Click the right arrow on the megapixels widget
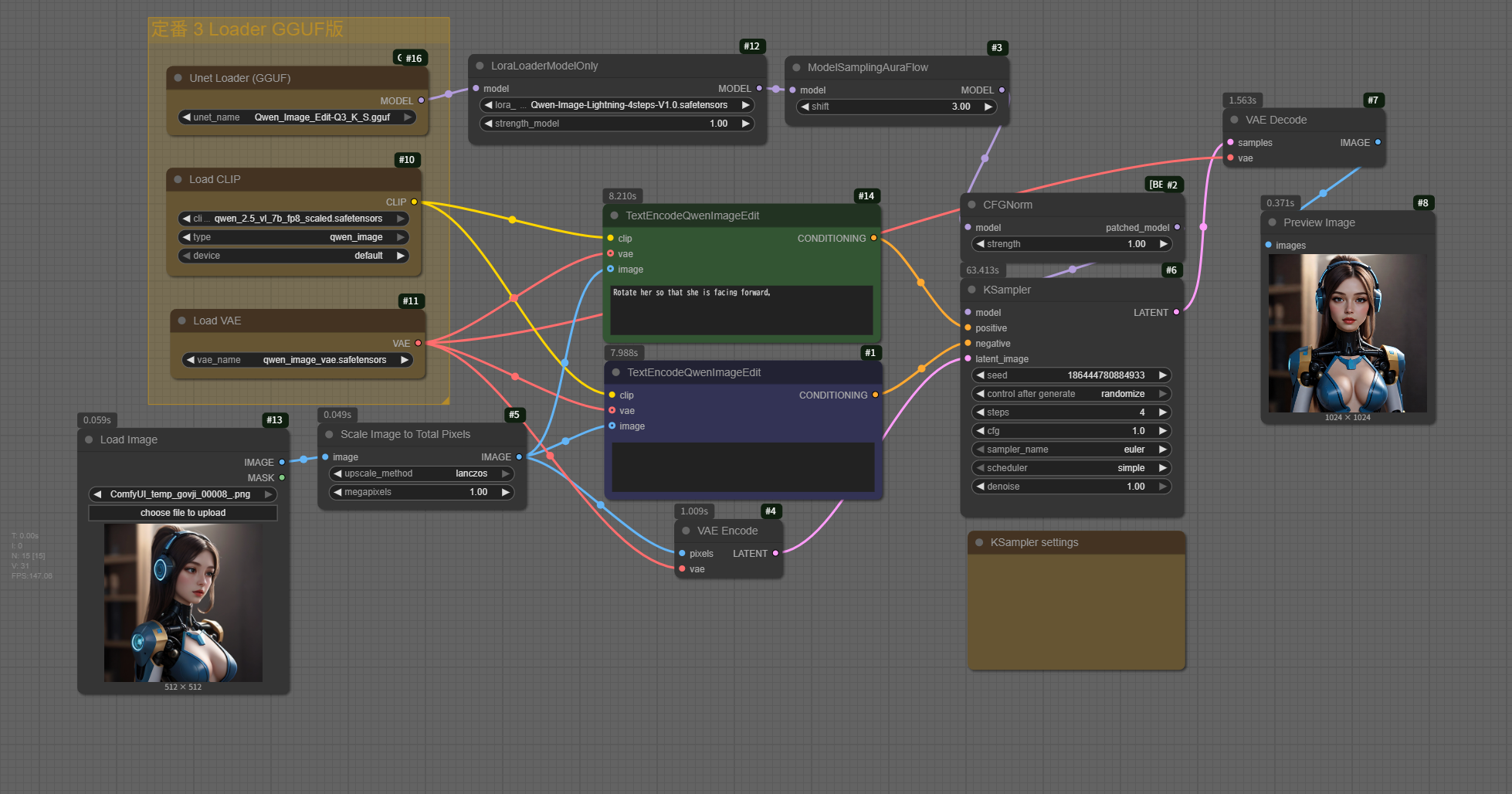The image size is (1512, 794). [x=506, y=492]
